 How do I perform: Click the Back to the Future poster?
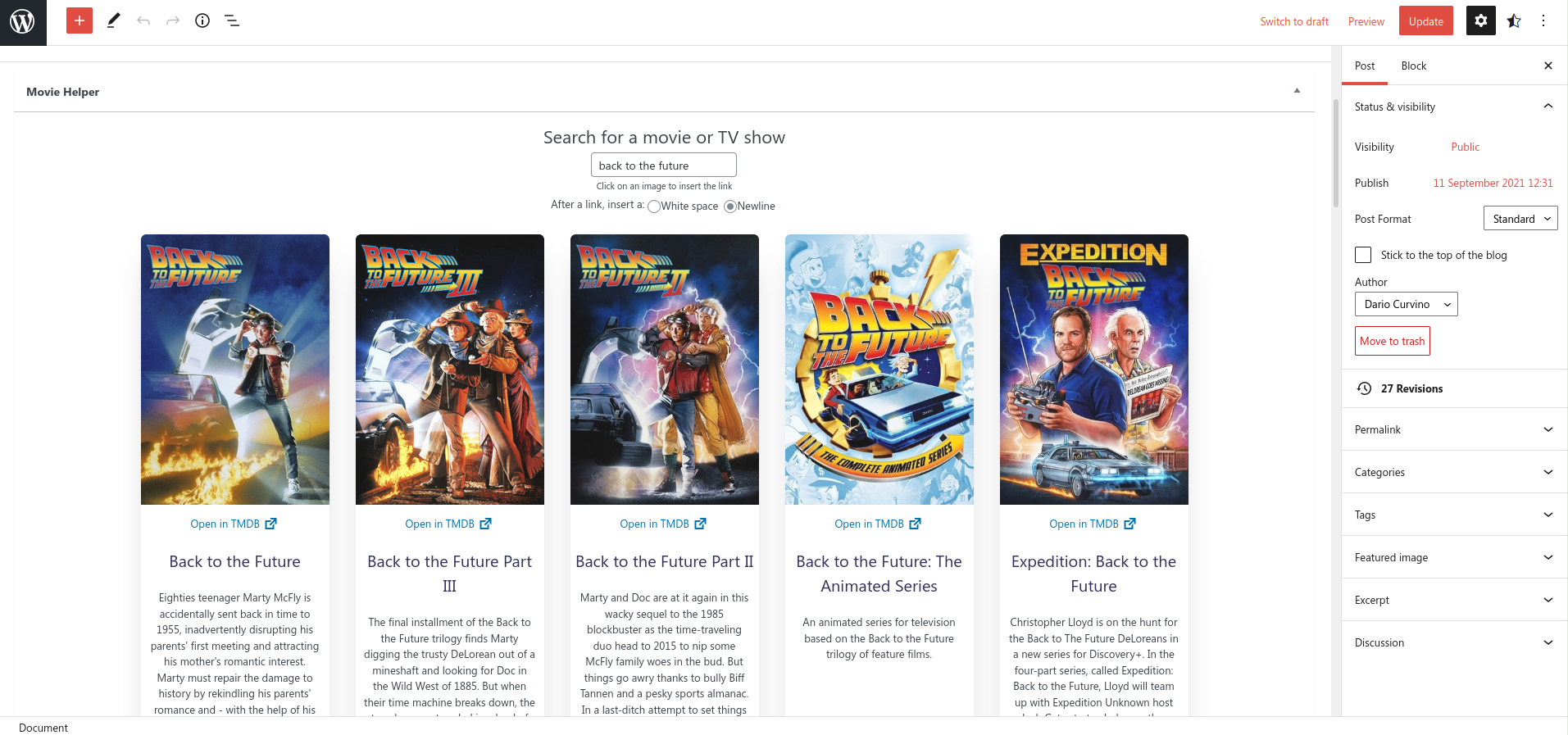pyautogui.click(x=235, y=370)
